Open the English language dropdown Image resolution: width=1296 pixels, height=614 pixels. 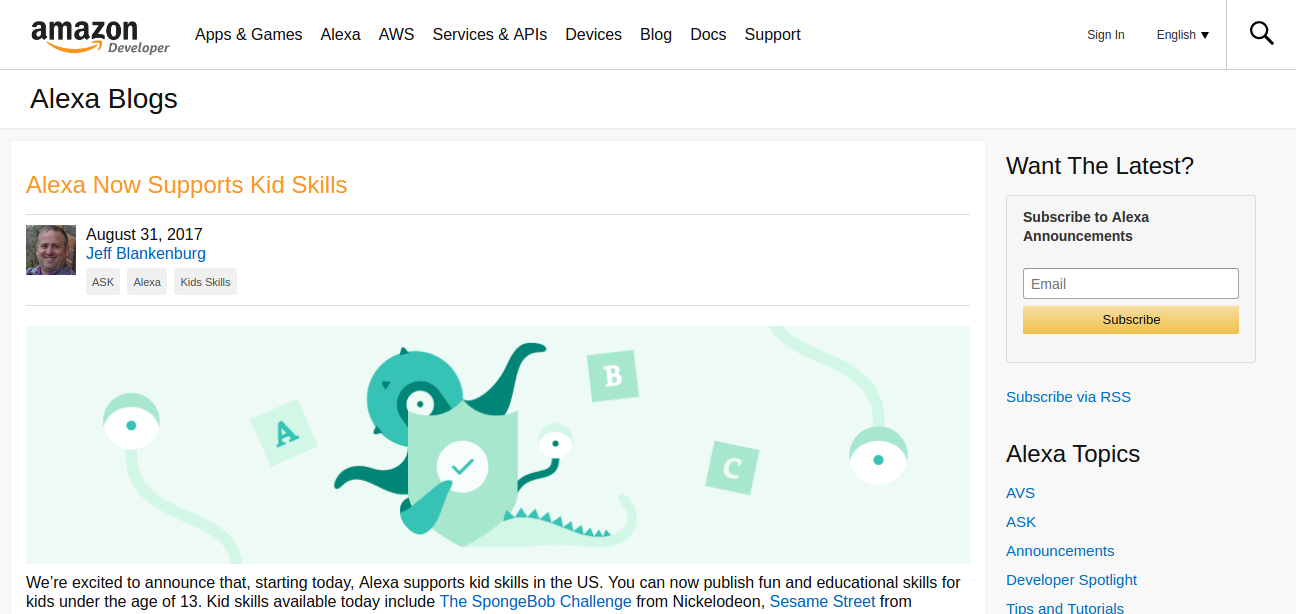coord(1183,35)
